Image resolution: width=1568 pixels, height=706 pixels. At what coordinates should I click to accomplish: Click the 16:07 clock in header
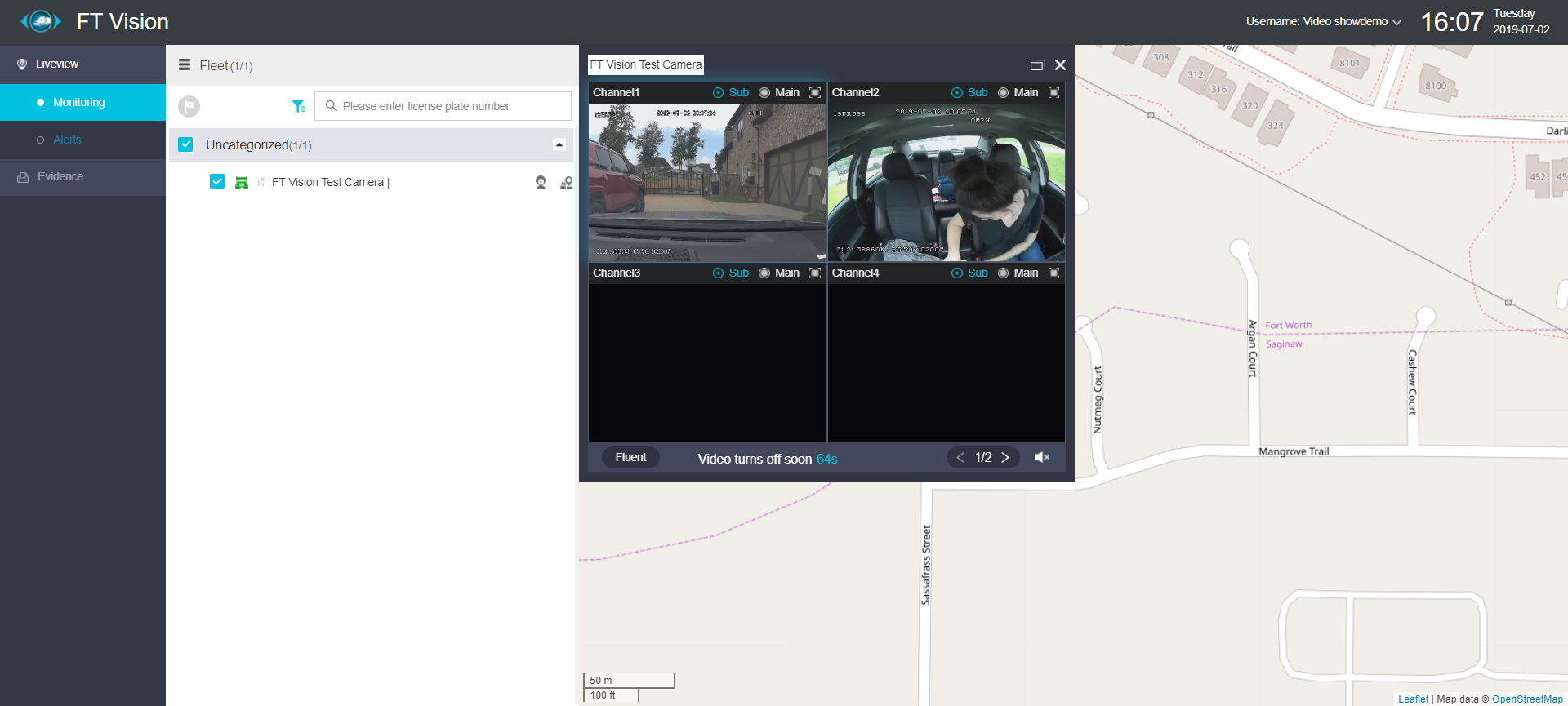[1452, 22]
